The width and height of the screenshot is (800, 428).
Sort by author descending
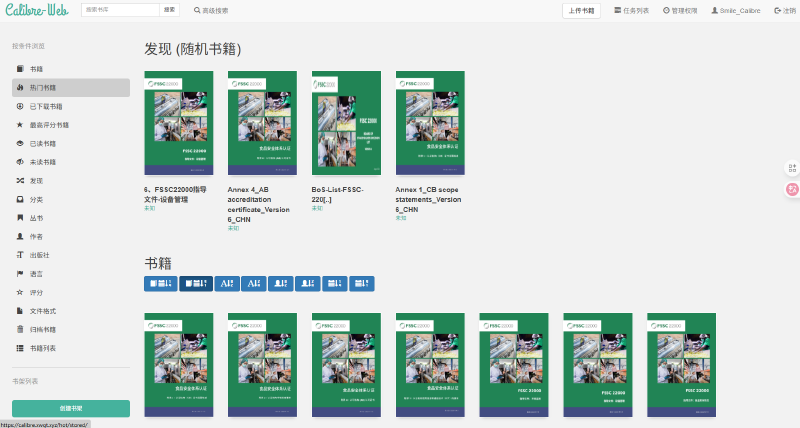coord(308,284)
